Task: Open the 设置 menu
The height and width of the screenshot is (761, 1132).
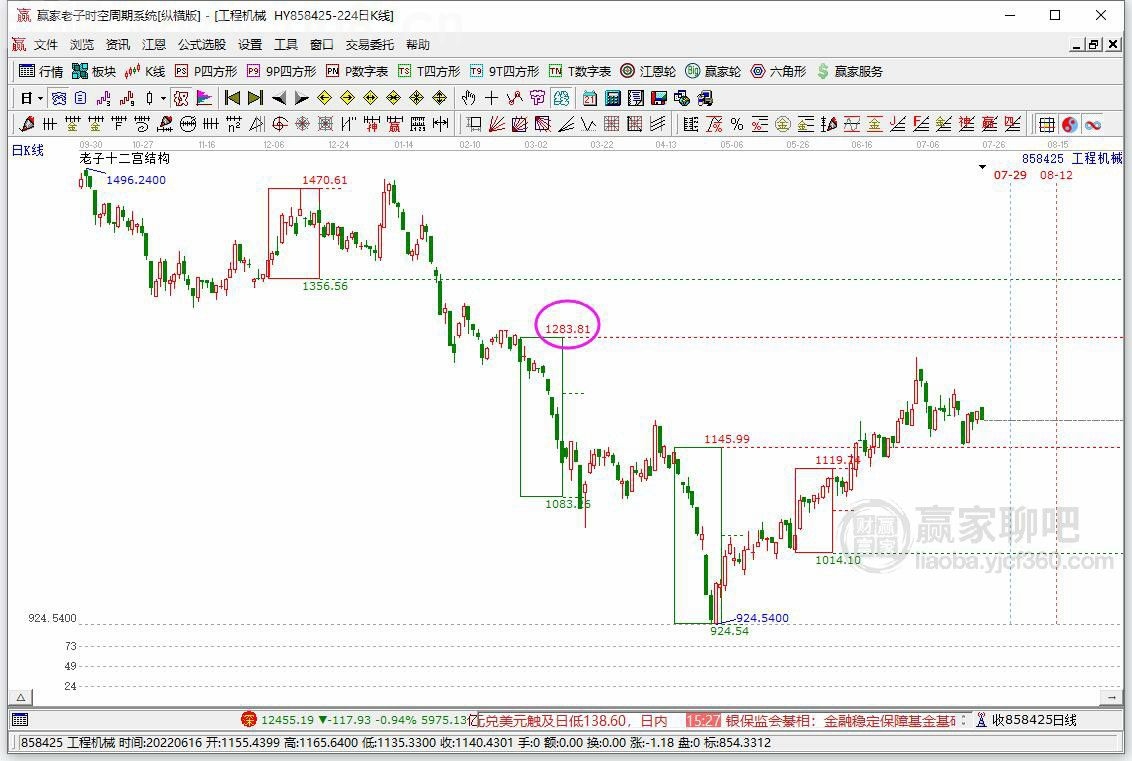Action: pos(250,45)
